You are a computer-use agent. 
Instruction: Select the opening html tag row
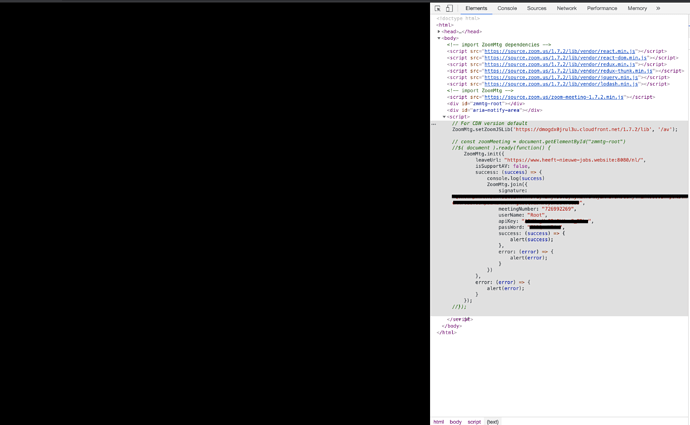click(x=445, y=25)
